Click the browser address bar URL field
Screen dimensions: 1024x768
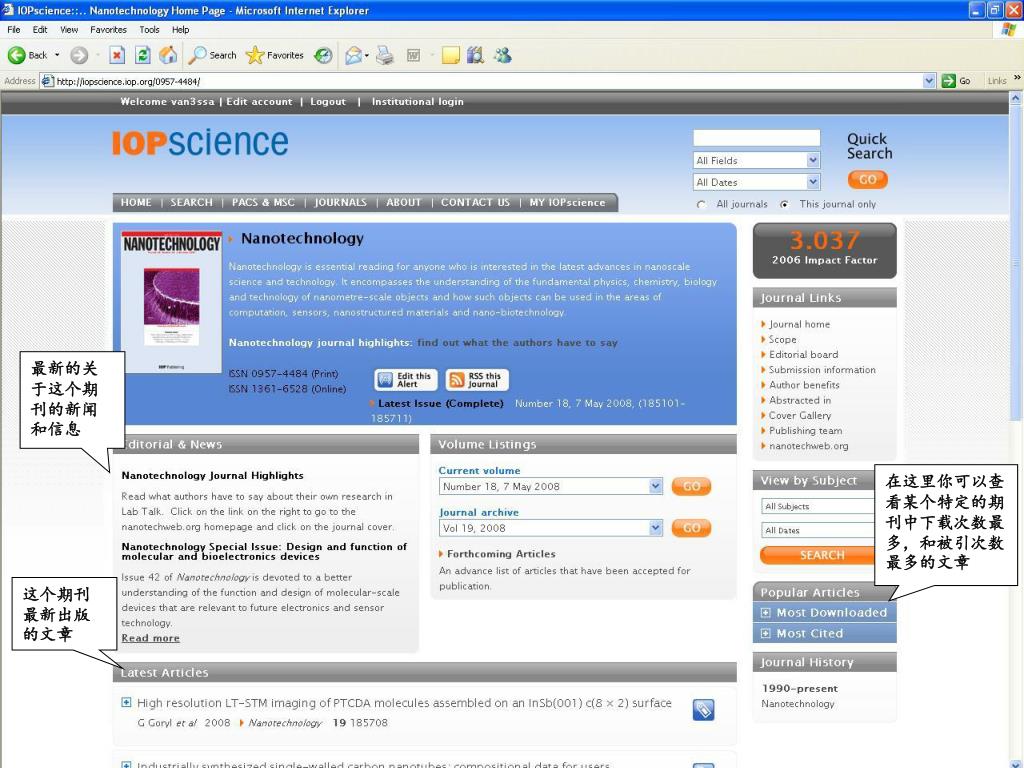(482, 81)
